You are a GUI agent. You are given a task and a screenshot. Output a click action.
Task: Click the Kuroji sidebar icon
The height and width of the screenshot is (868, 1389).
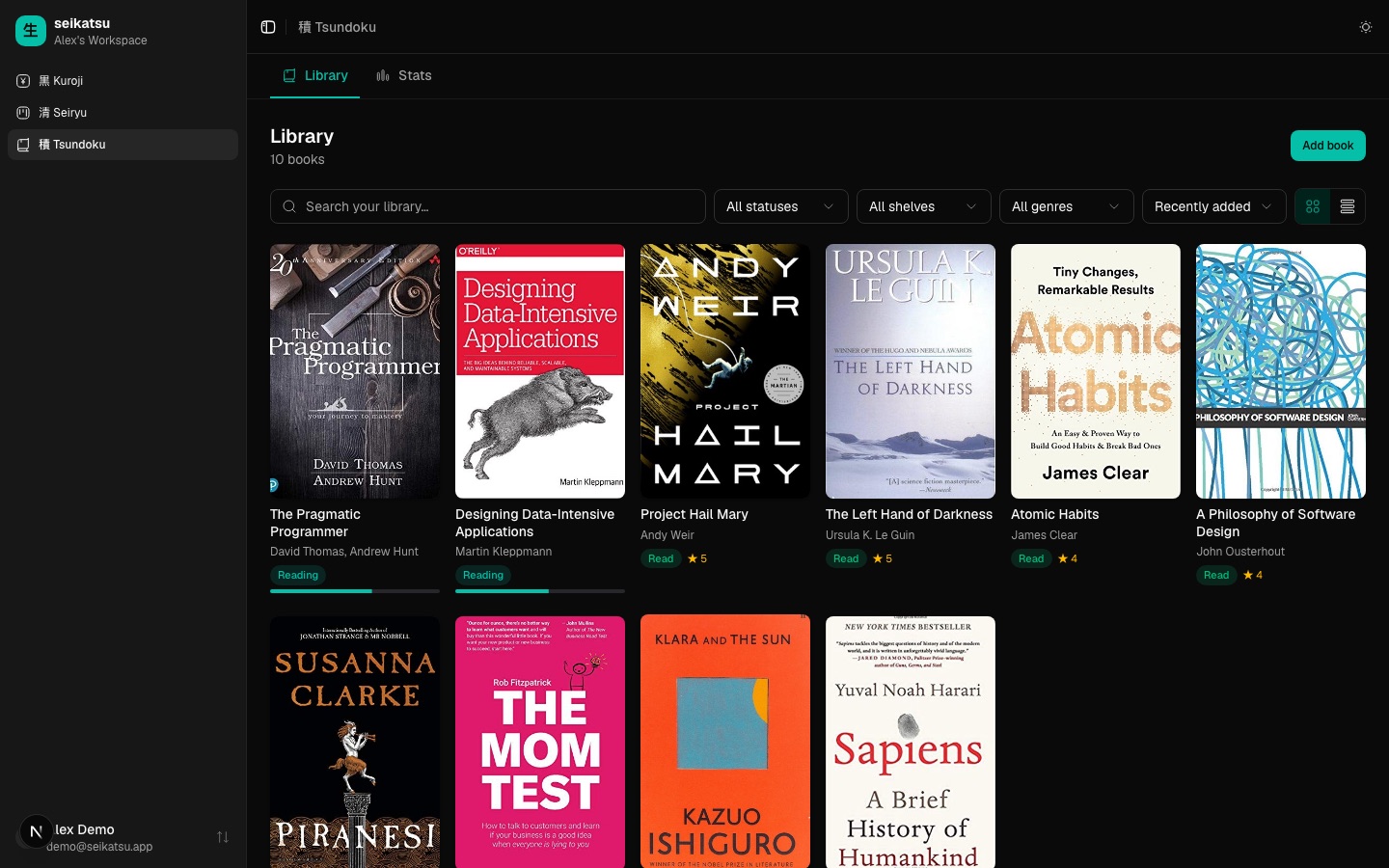23,81
